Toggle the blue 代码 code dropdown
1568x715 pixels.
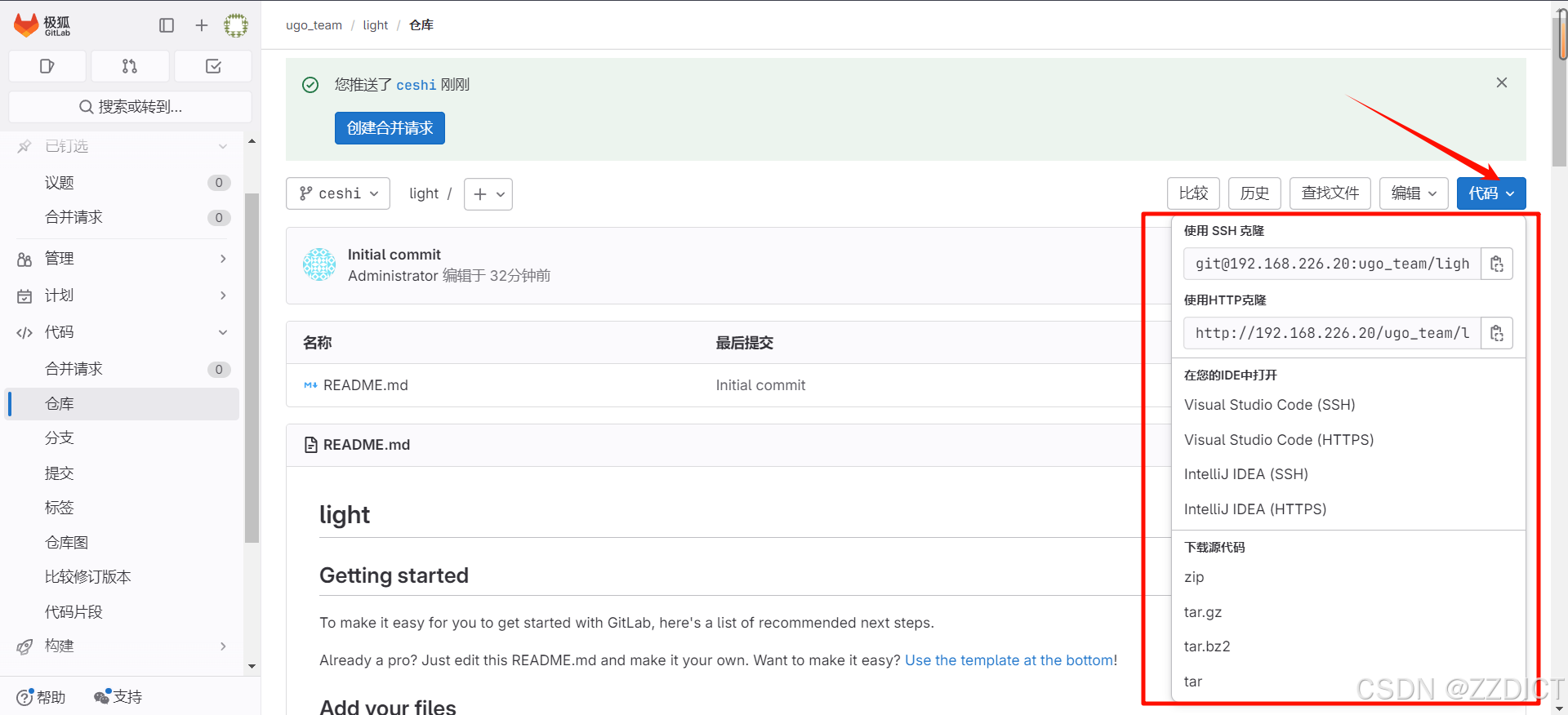pos(1491,193)
